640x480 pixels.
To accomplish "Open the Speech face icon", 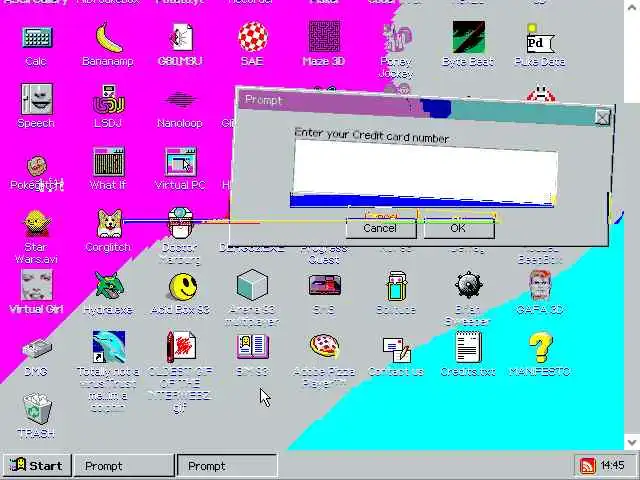I will tap(37, 99).
